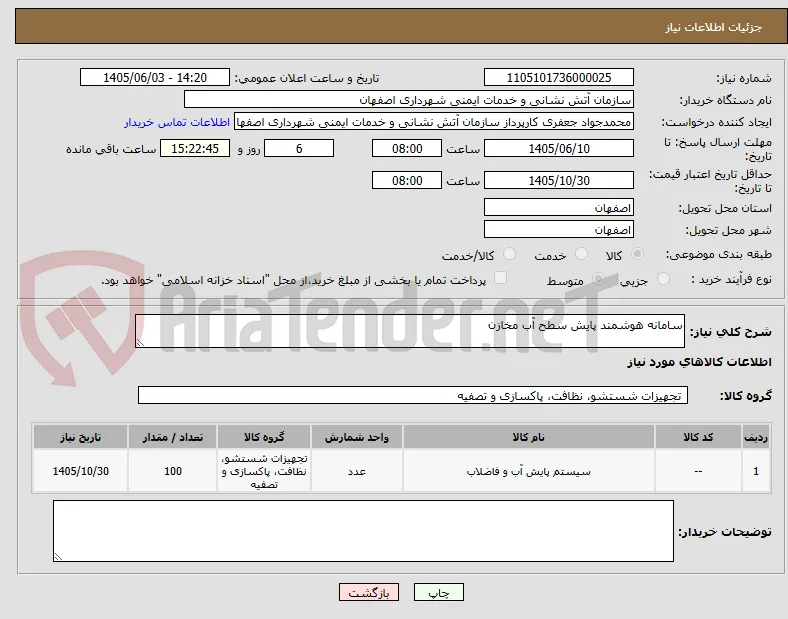Click the delivery province field اصفهان

click(x=558, y=208)
